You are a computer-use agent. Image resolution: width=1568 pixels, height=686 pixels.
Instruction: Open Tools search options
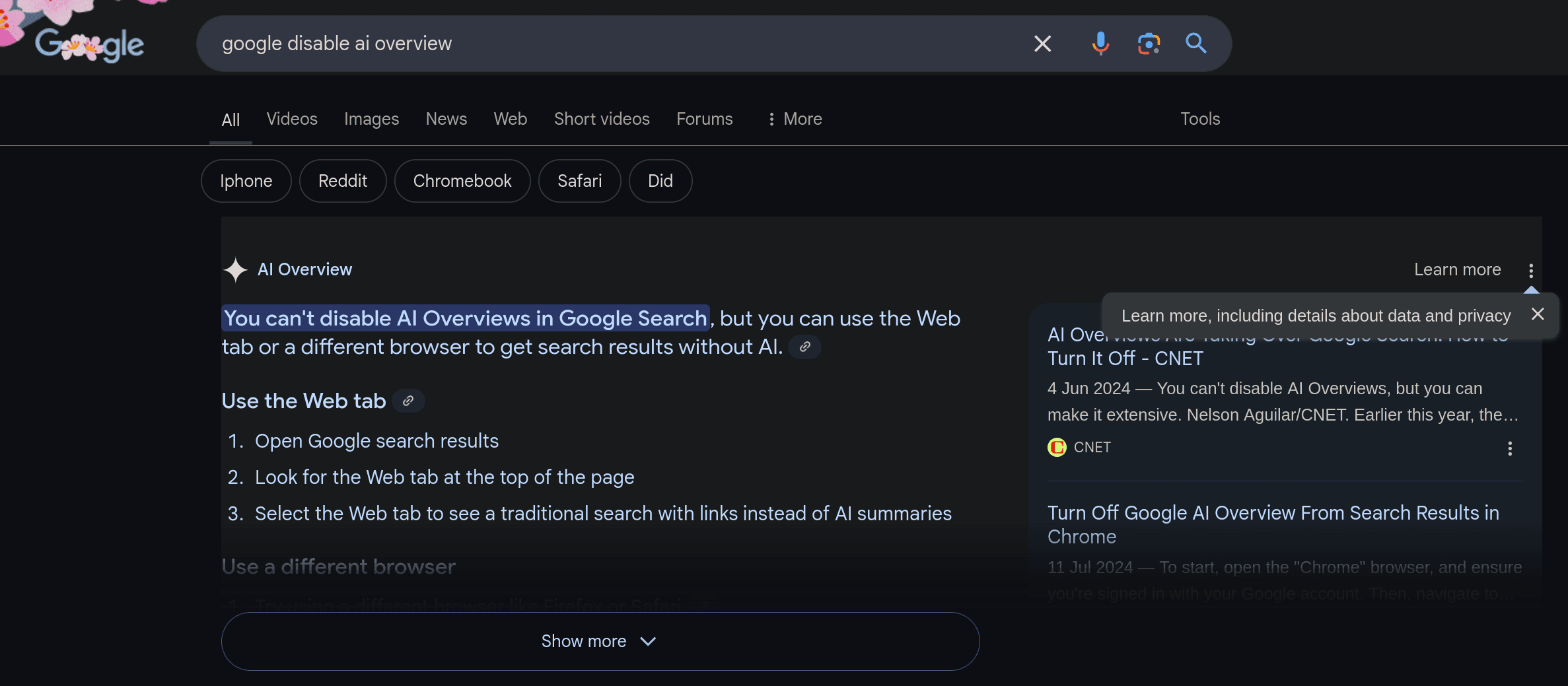(x=1199, y=119)
